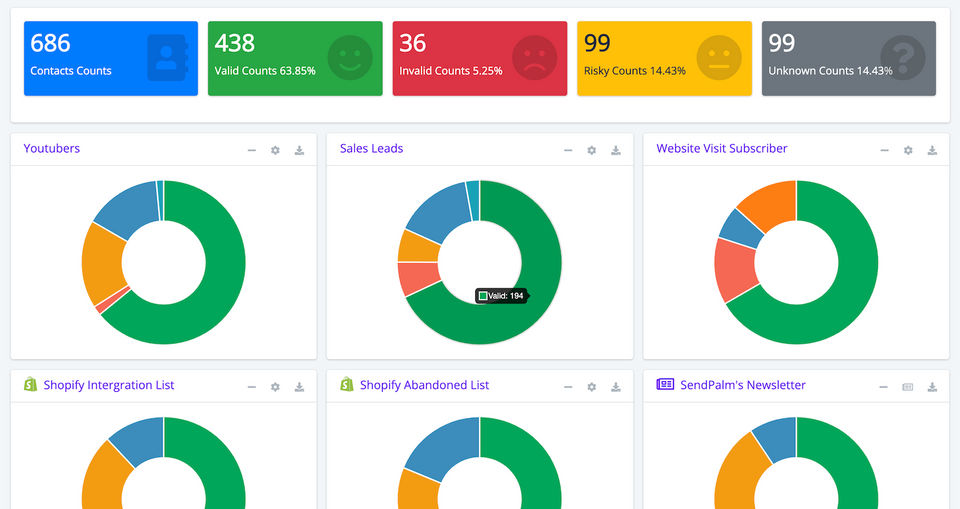
Task: Click the 686 Contacts Counts card
Action: point(111,58)
